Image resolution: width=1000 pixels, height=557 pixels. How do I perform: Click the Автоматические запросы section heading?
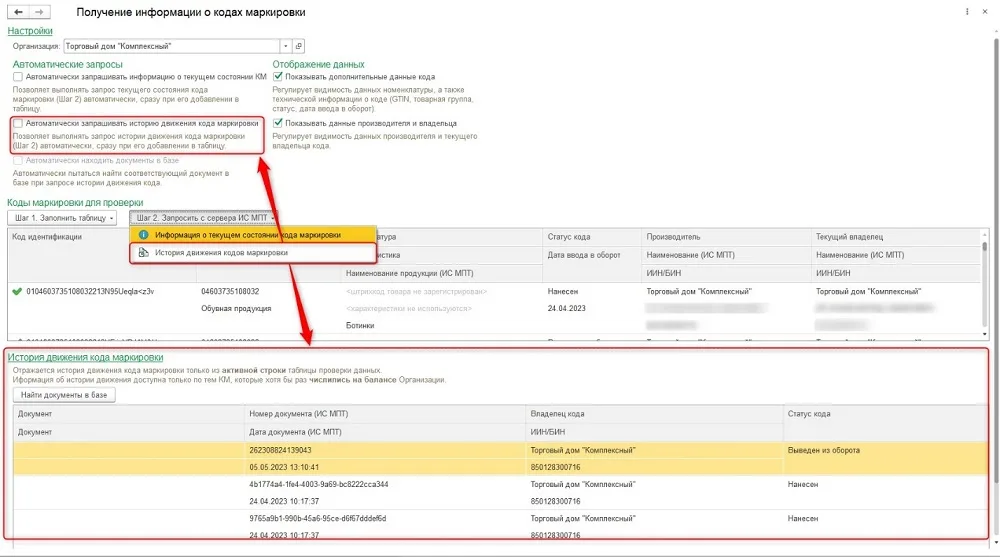coord(68,64)
